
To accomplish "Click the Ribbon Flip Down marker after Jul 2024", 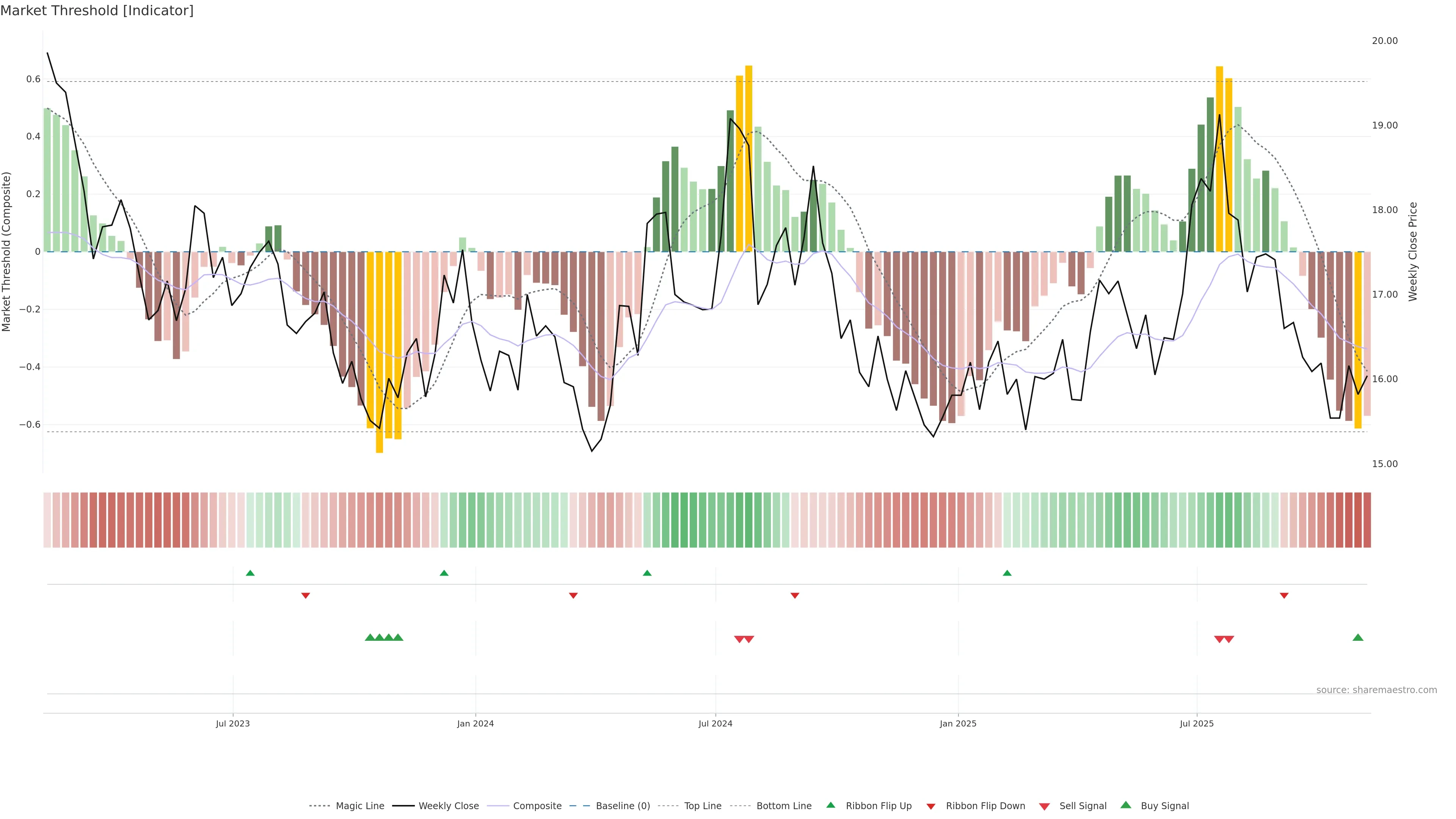I will pos(795,595).
